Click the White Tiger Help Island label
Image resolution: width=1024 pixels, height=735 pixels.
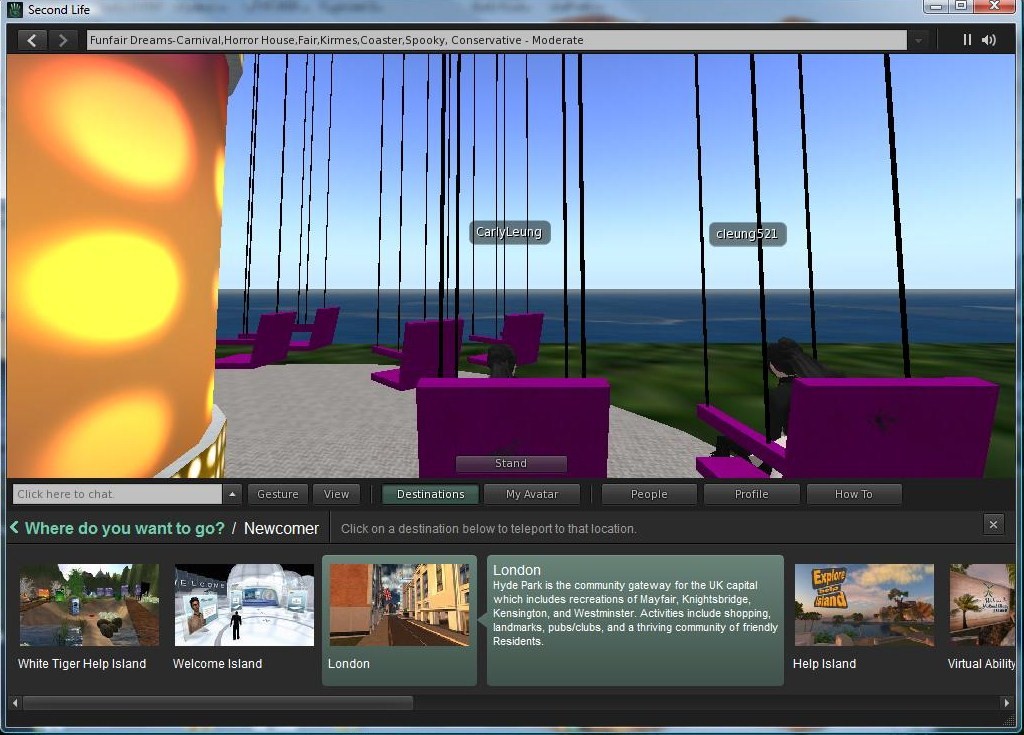(x=82, y=664)
